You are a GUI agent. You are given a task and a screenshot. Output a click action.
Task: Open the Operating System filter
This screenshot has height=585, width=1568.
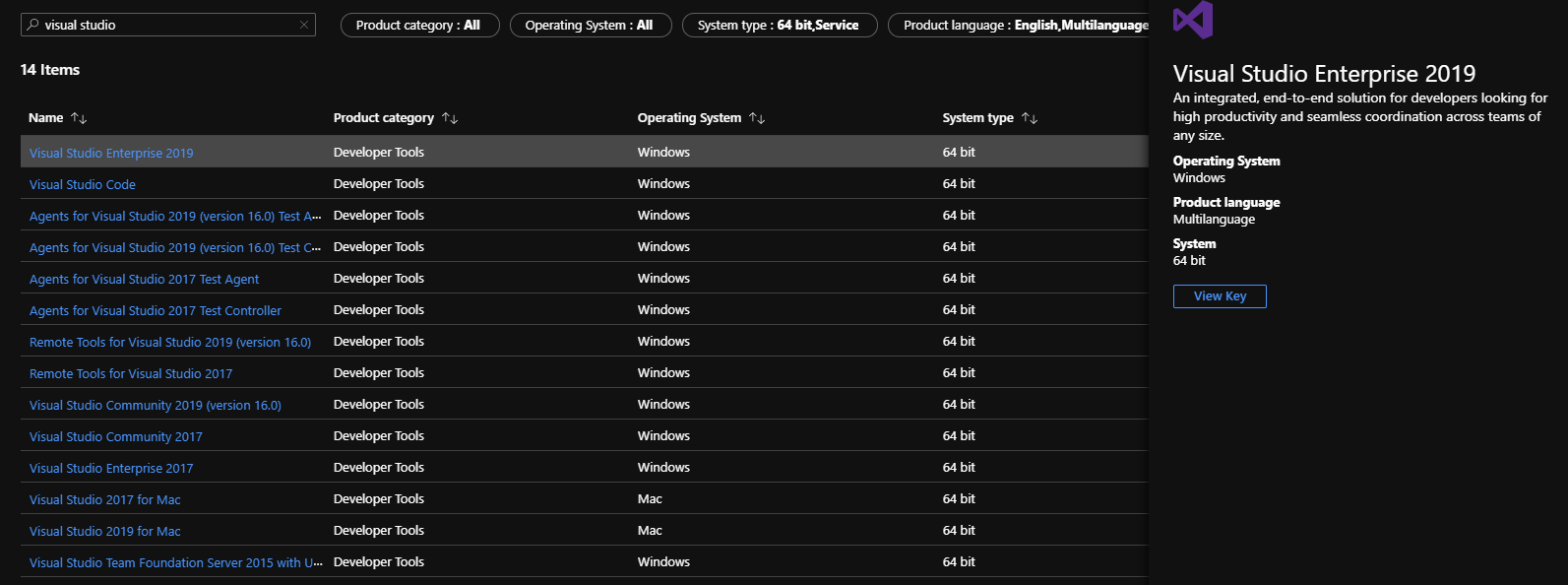pos(591,26)
